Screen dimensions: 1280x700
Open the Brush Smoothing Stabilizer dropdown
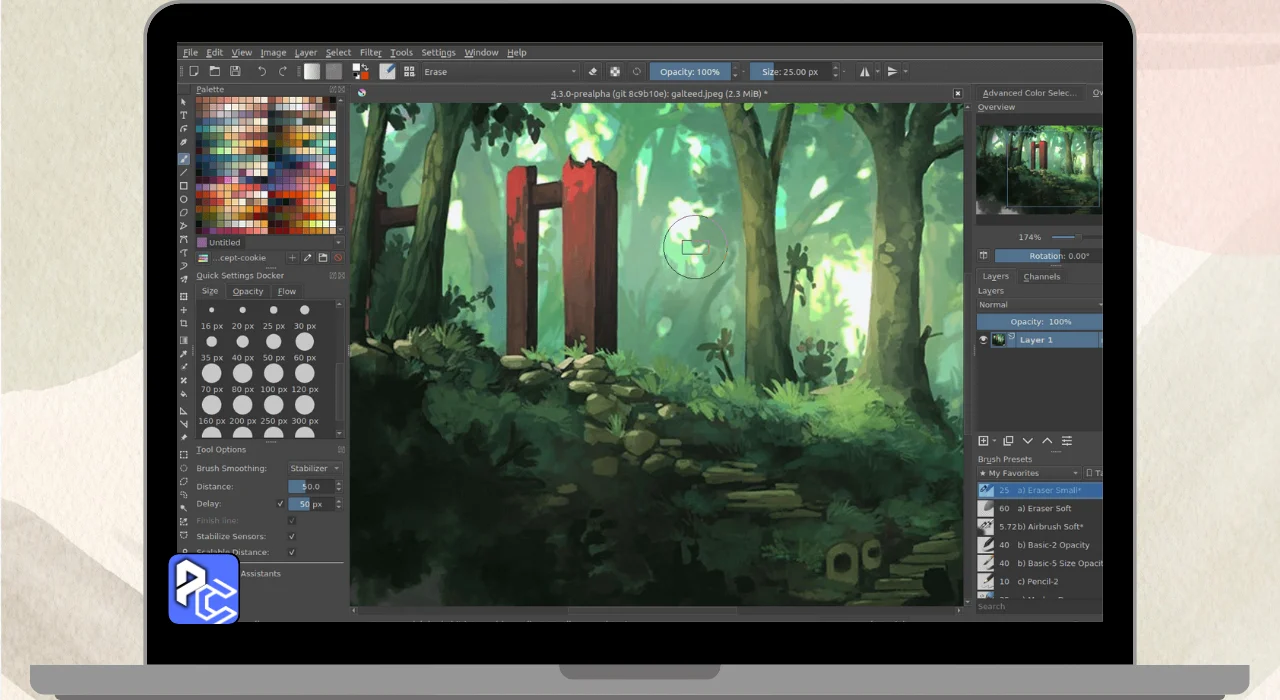pyautogui.click(x=314, y=468)
